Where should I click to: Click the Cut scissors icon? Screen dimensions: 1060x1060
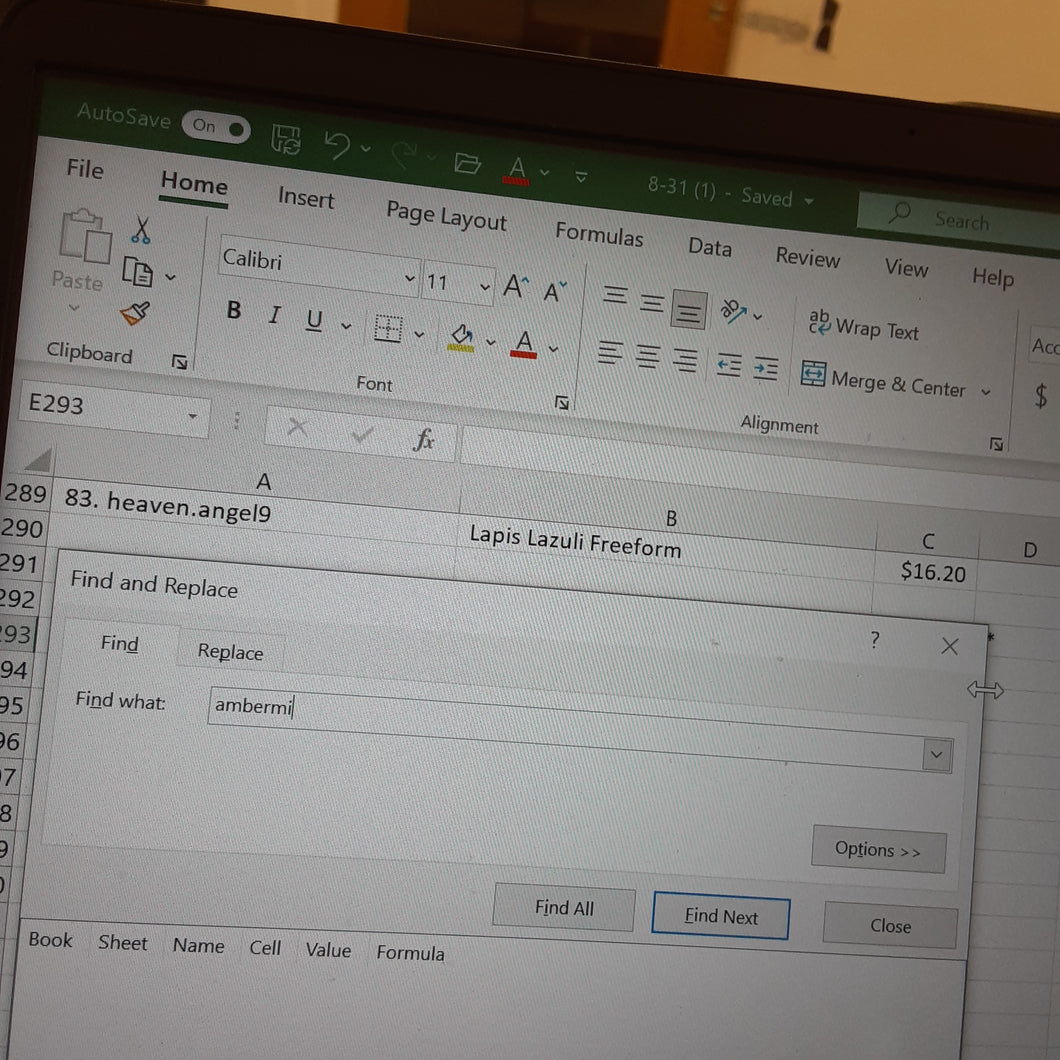pyautogui.click(x=141, y=231)
